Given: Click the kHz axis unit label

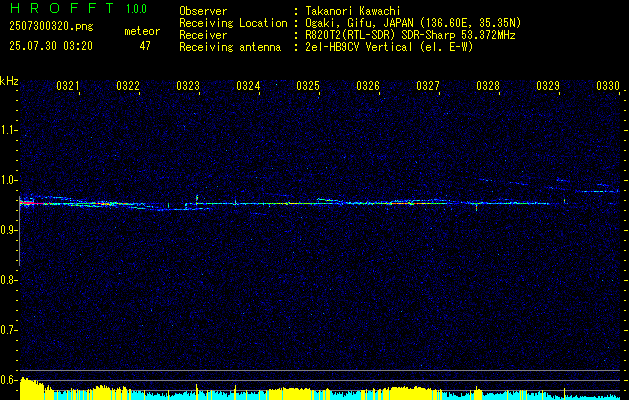Looking at the screenshot, I should click(9, 81).
